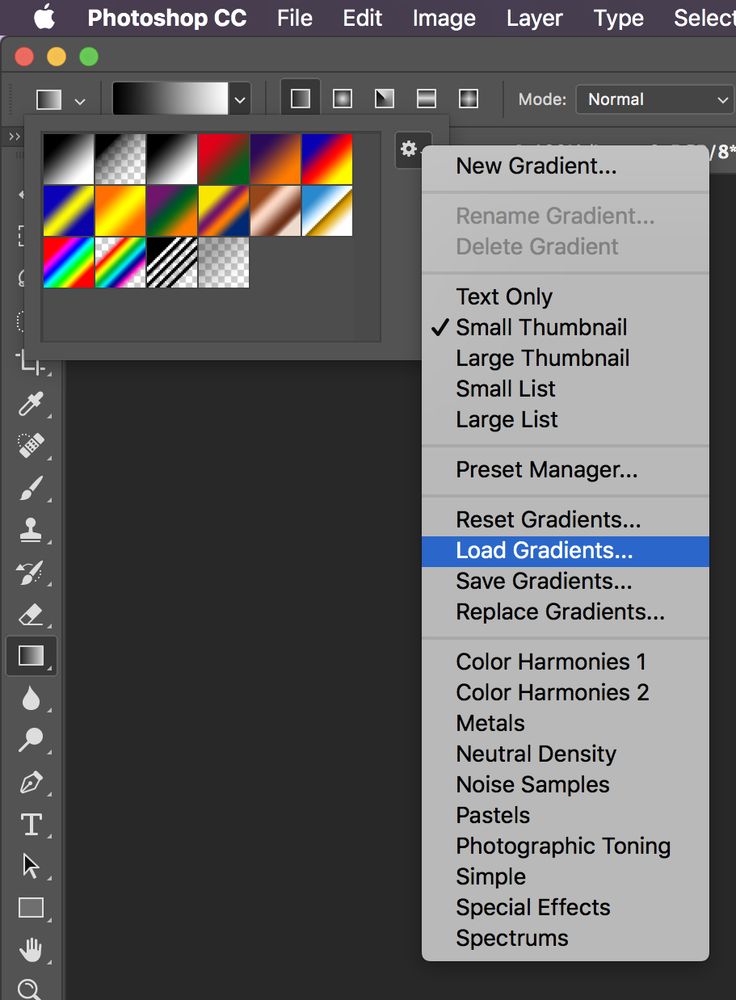
Task: Select the Brush tool
Action: (31, 488)
